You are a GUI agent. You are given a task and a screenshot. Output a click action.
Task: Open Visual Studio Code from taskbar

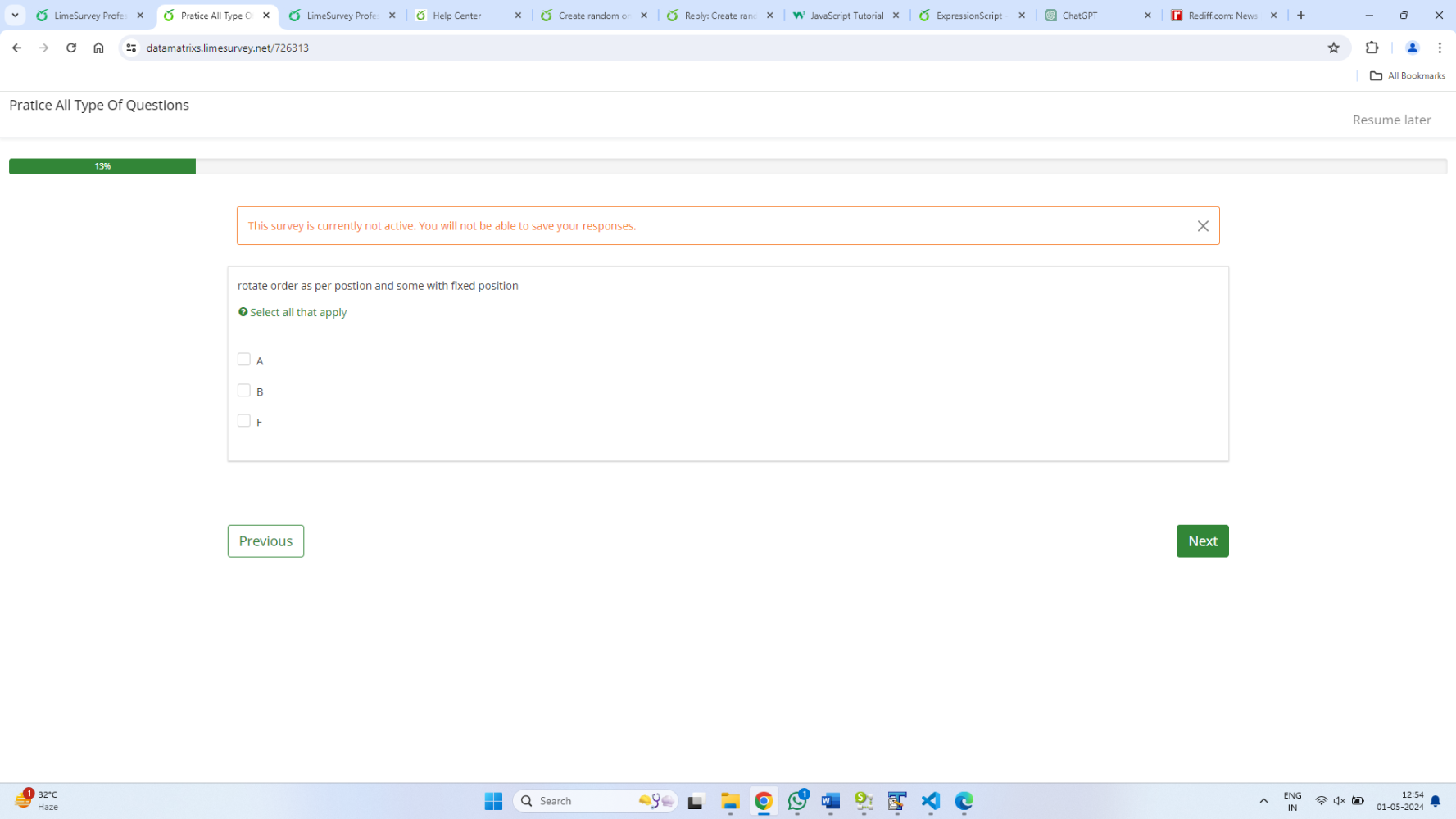930,801
